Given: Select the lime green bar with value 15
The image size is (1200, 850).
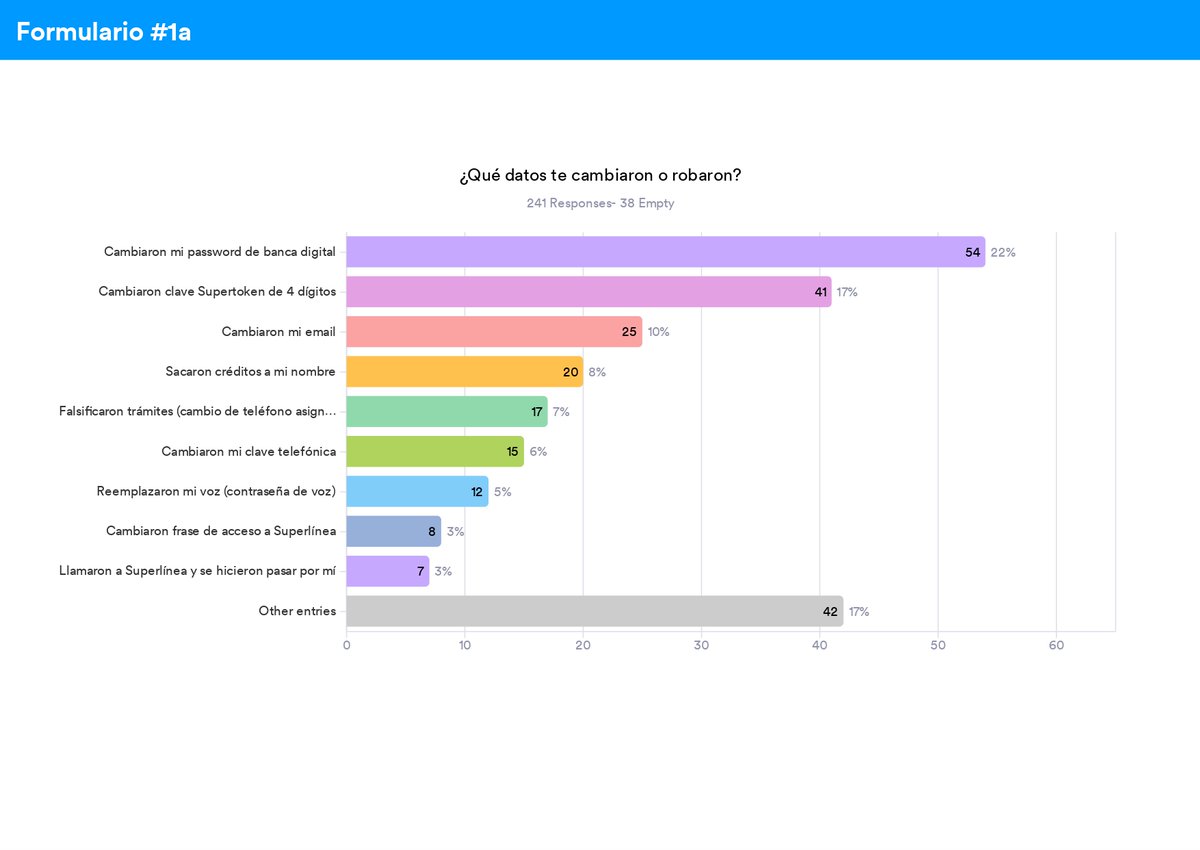Looking at the screenshot, I should (x=435, y=452).
